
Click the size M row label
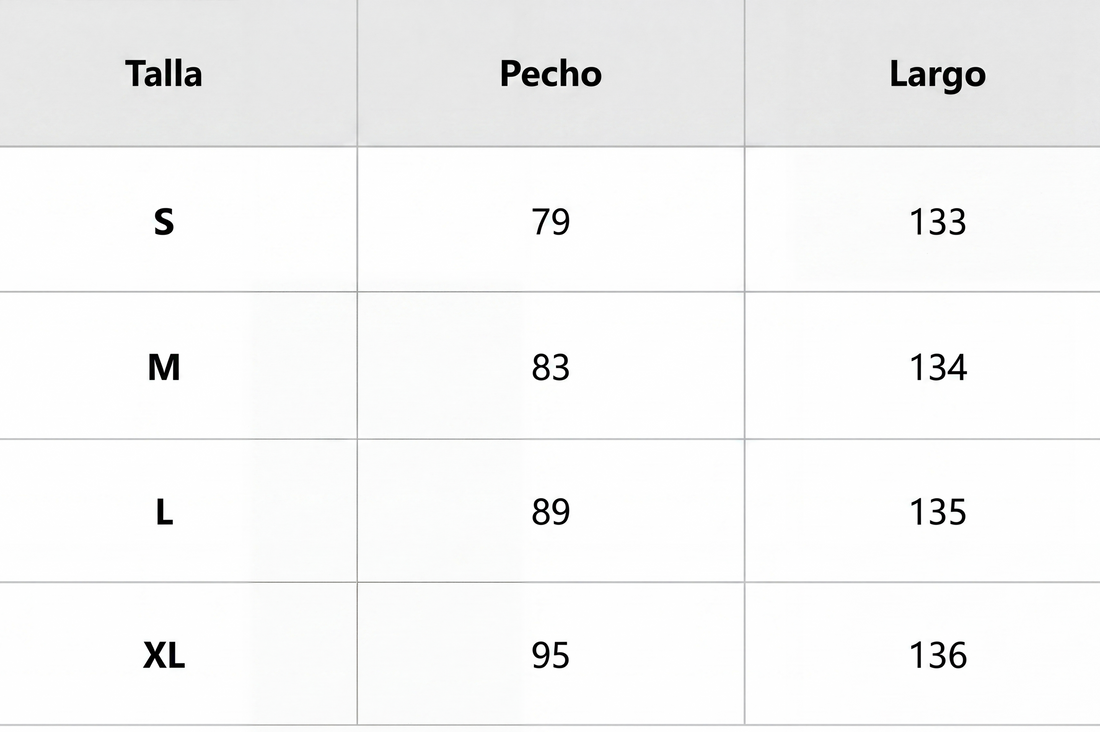point(164,367)
